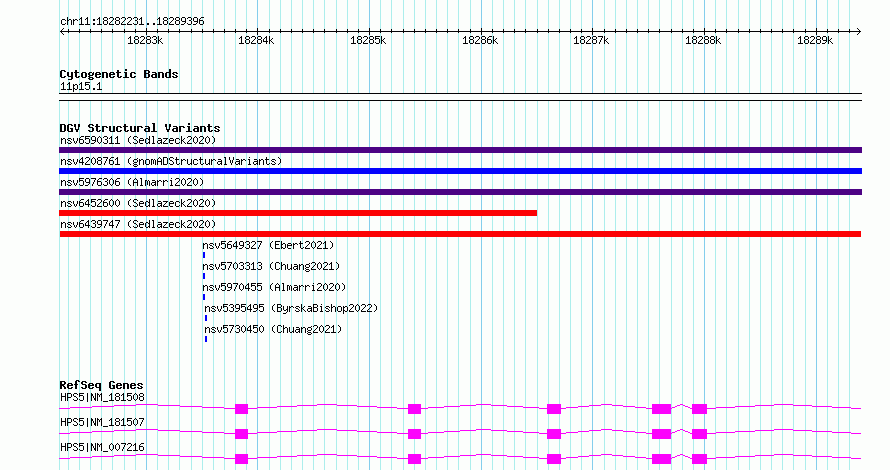Open the nsv5970455 (Almarri2020) label
This screenshot has height=470, width=890.
274,287
